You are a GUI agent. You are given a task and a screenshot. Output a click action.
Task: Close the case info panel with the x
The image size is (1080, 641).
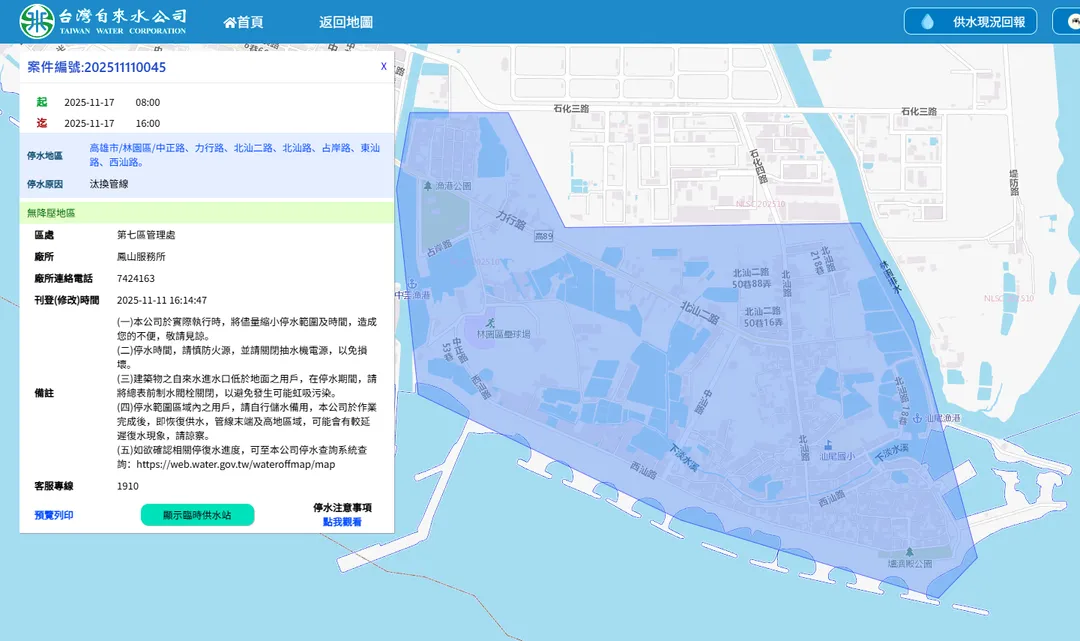(384, 66)
